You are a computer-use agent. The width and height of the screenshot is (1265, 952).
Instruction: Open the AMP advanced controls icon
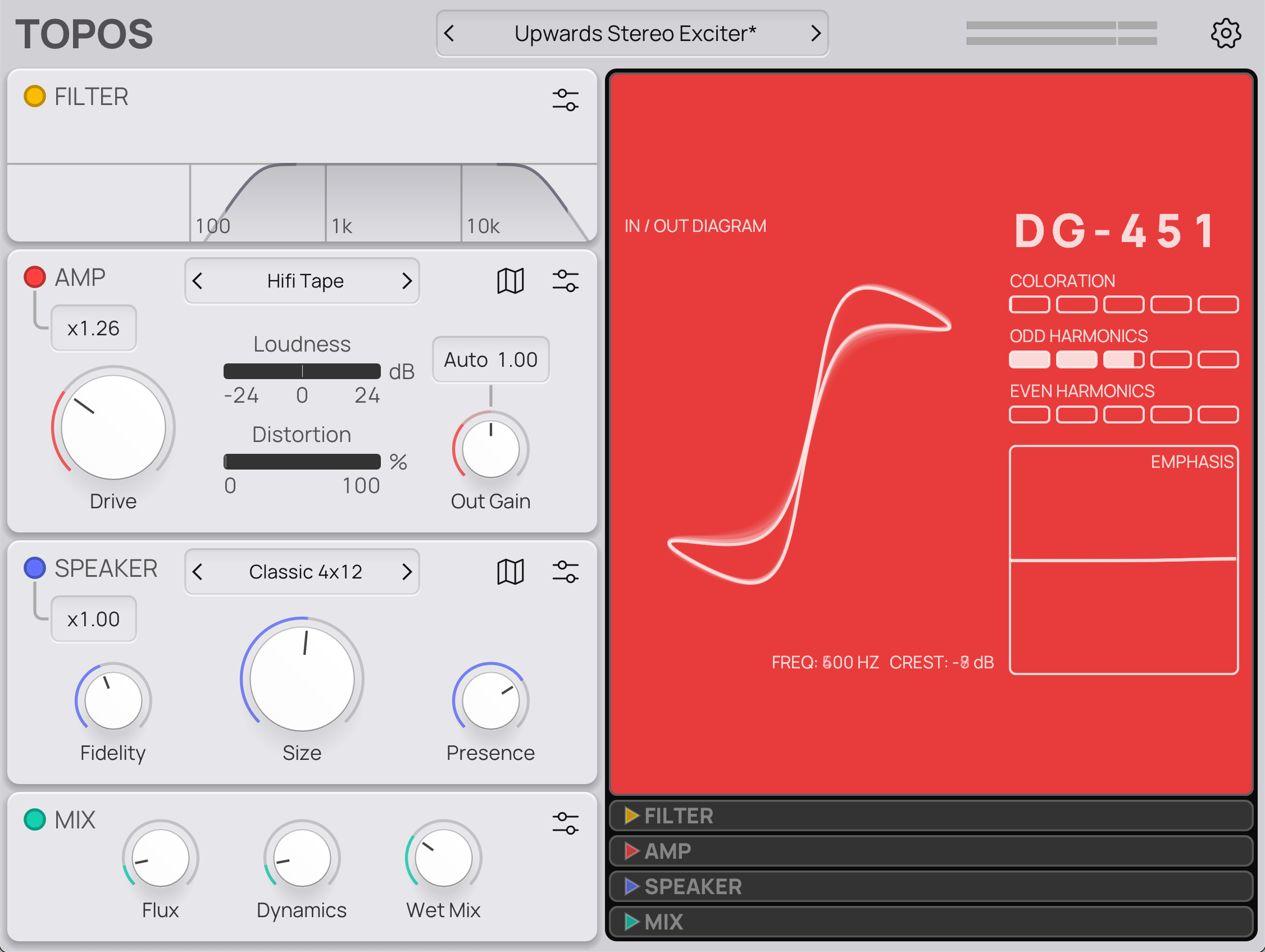click(x=566, y=281)
